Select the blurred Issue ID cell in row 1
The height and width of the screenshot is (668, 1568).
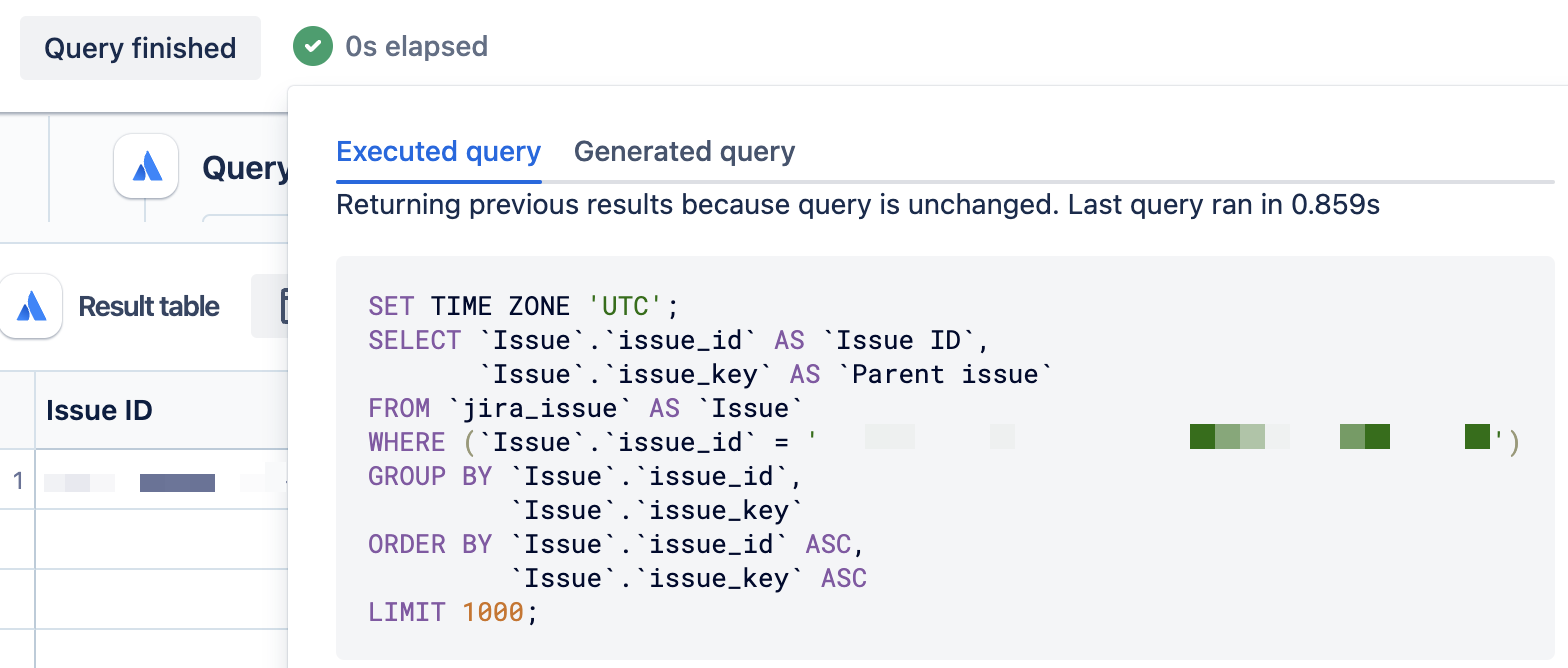coord(161,482)
